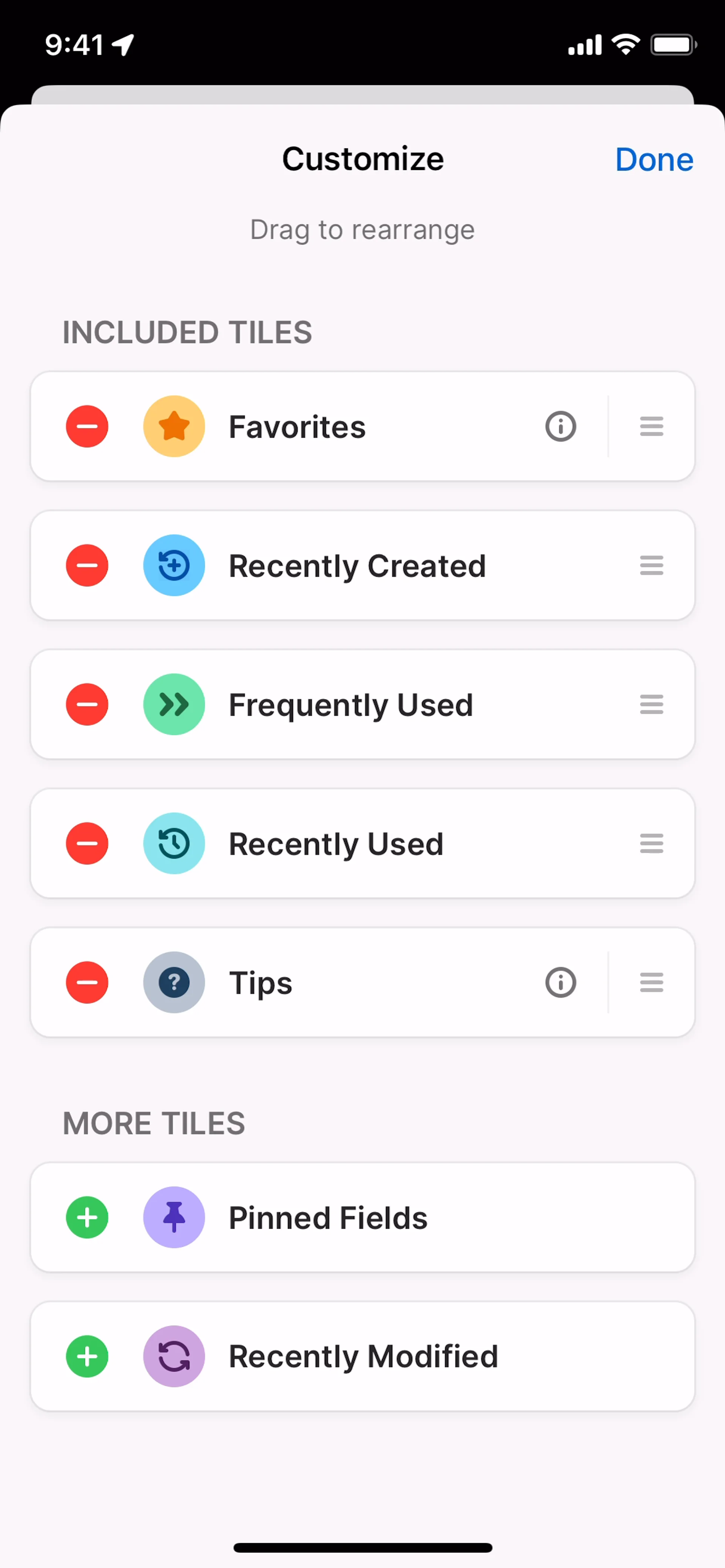Screen dimensions: 725x1568
Task: Tap the Recently Modified sync icon
Action: (174, 1356)
